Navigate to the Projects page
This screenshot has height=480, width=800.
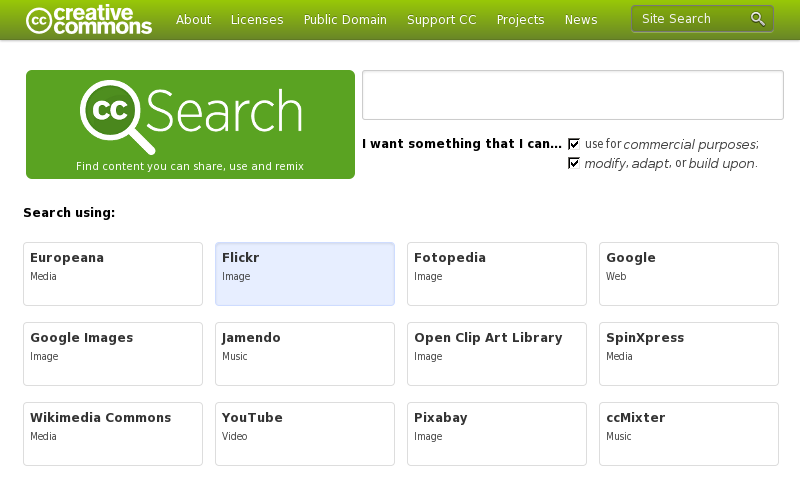point(520,20)
